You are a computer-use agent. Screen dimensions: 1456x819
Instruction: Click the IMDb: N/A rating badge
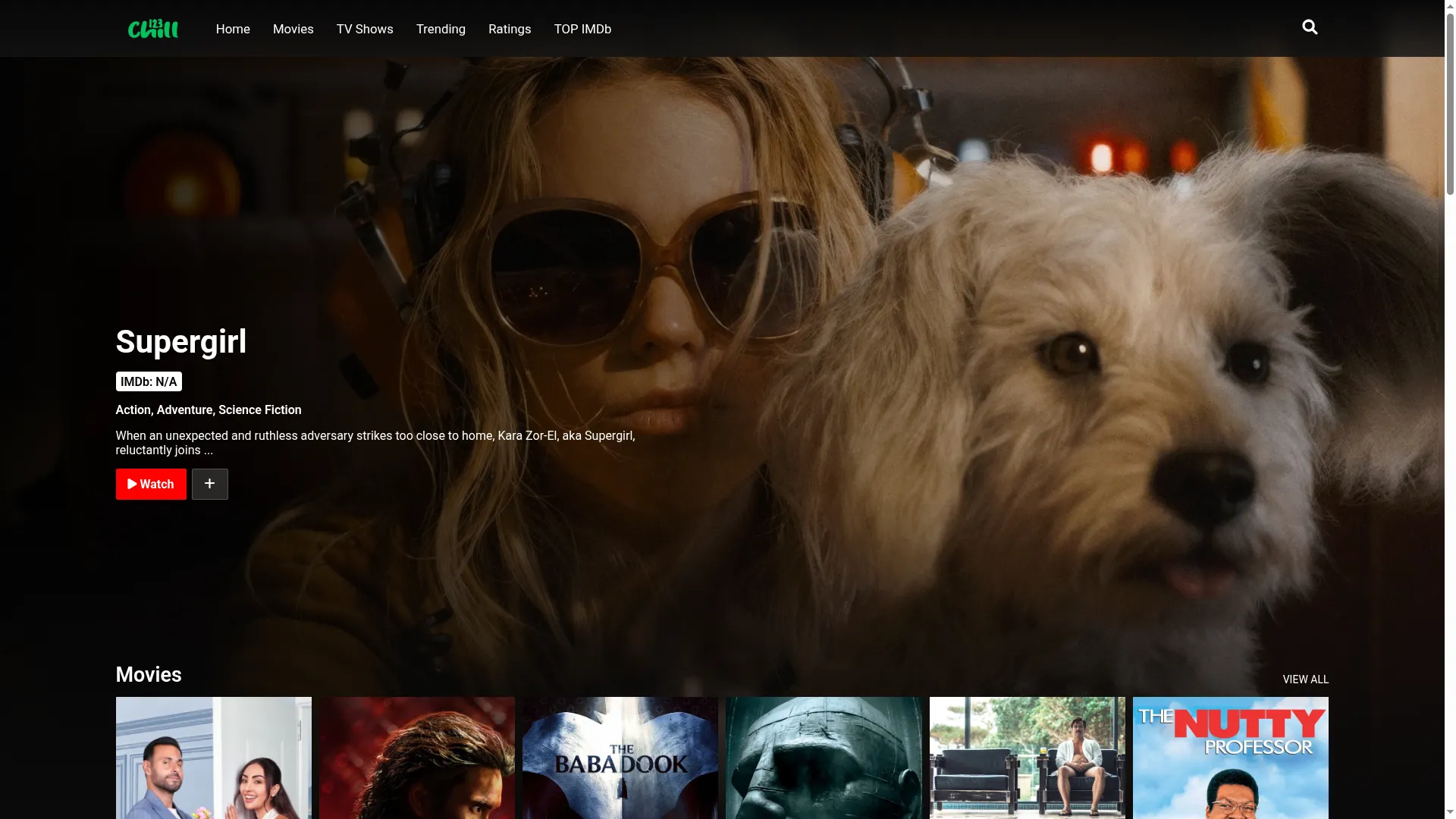tap(149, 381)
